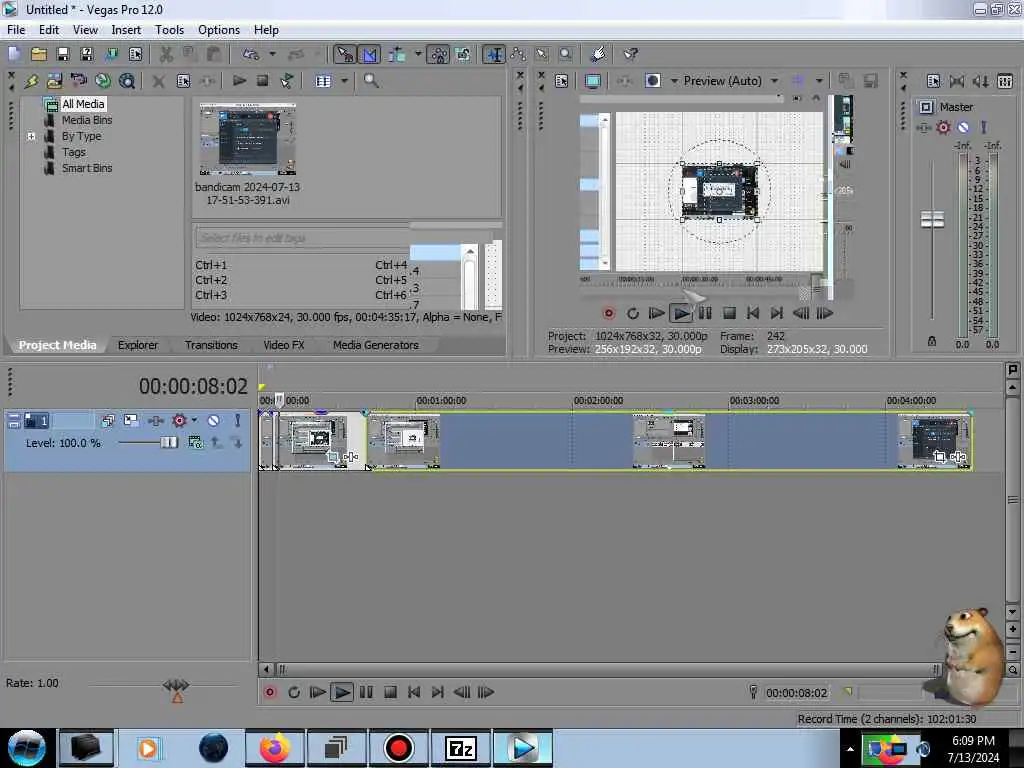
Task: Toggle the Master bus mute icon
Action: pos(963,127)
